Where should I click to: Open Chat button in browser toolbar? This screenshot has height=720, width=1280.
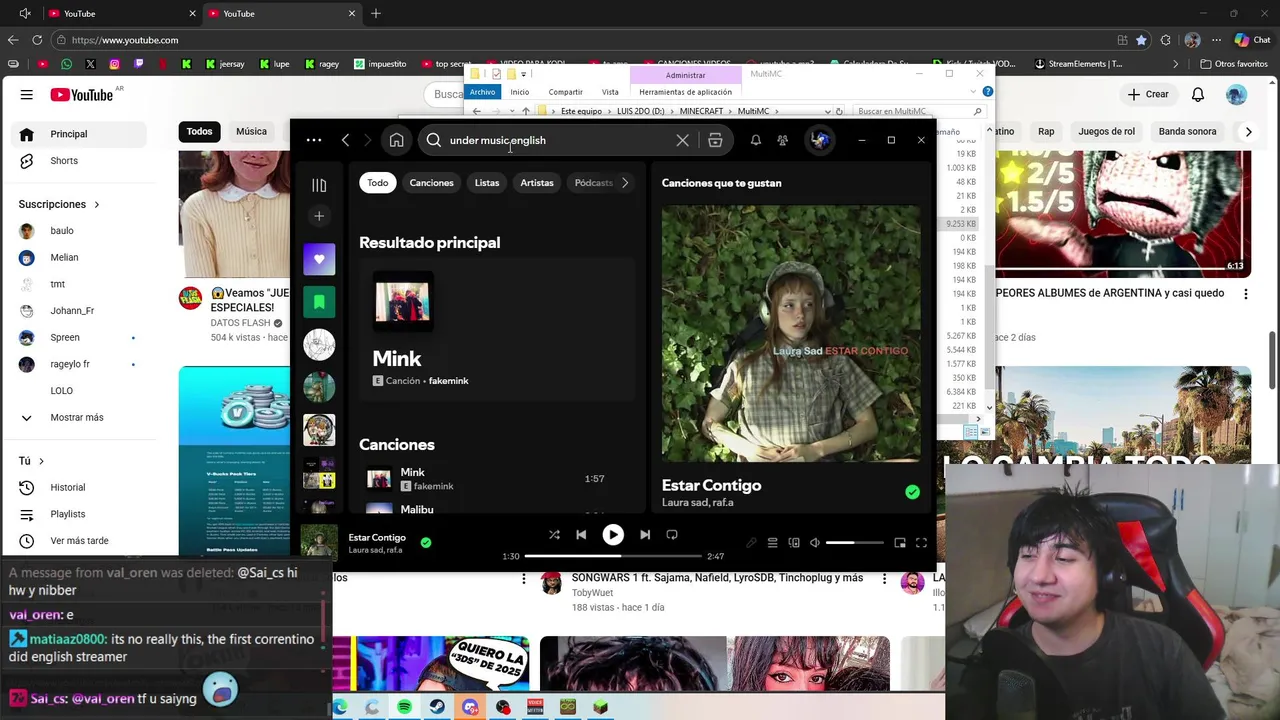[x=1252, y=40]
